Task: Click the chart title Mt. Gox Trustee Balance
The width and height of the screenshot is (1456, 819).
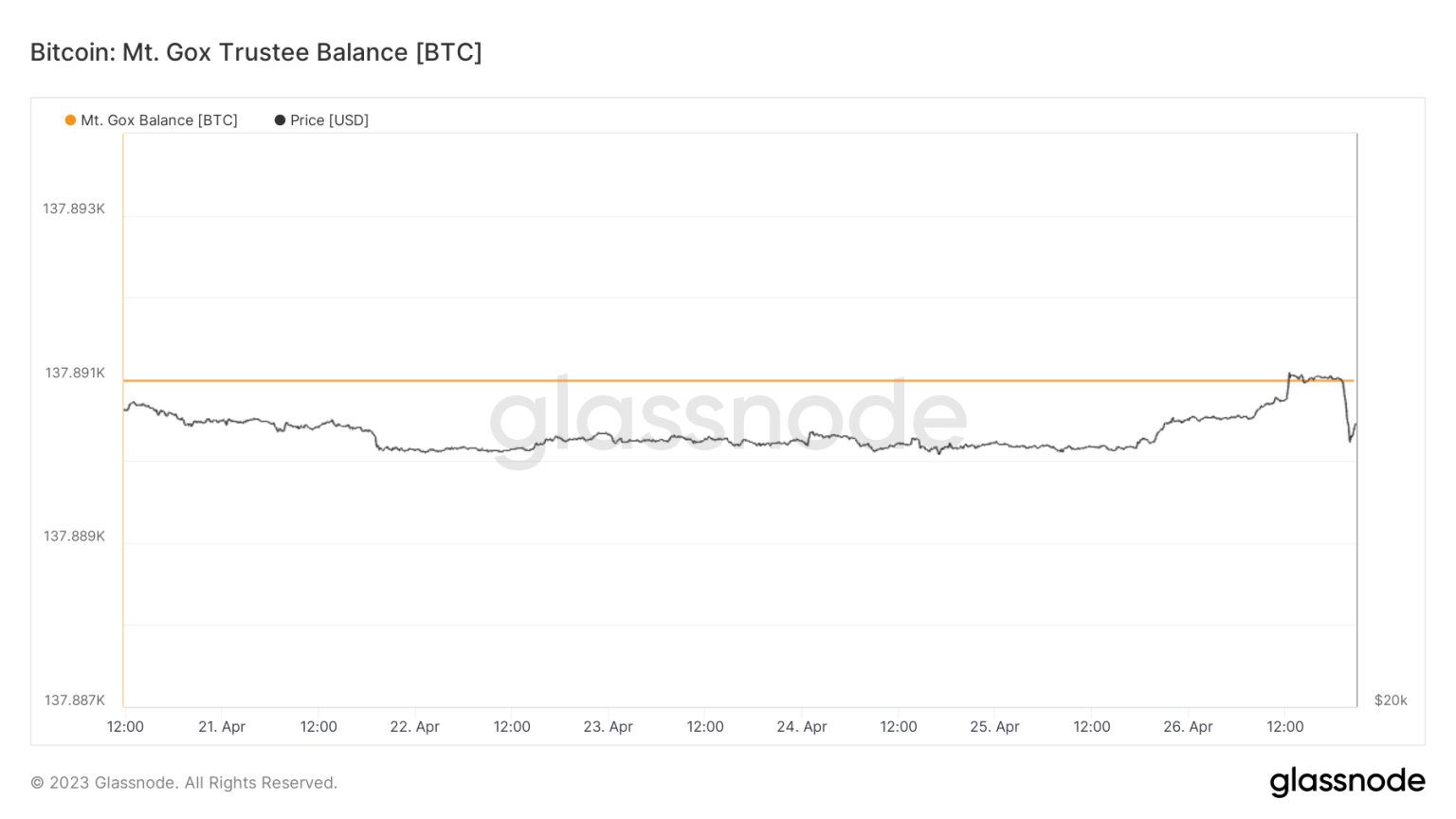Action: (256, 52)
